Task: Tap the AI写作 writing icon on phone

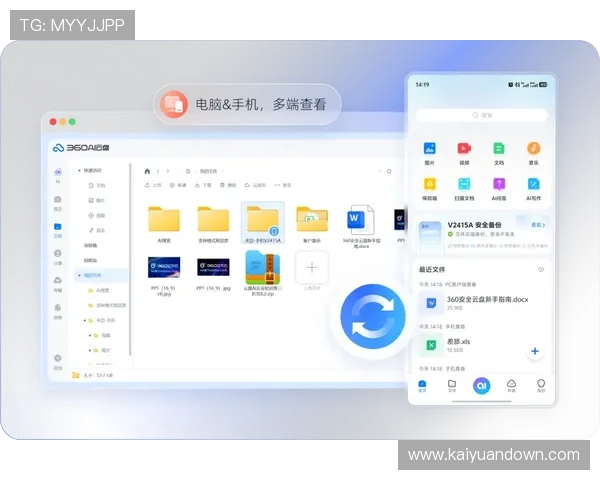Action: point(533,184)
